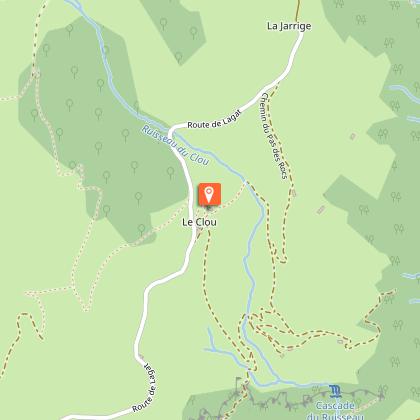Select the blue waterfall icon
Image resolution: width=420 pixels, height=420 pixels.
[x=335, y=391]
